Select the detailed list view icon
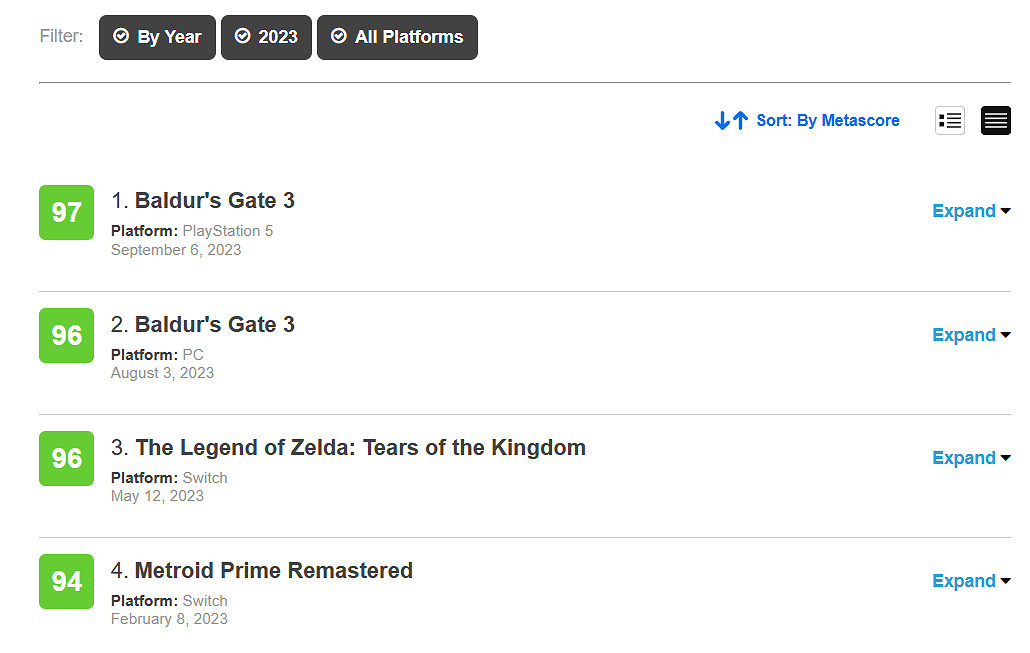Screen dimensions: 1030x653 [949, 120]
